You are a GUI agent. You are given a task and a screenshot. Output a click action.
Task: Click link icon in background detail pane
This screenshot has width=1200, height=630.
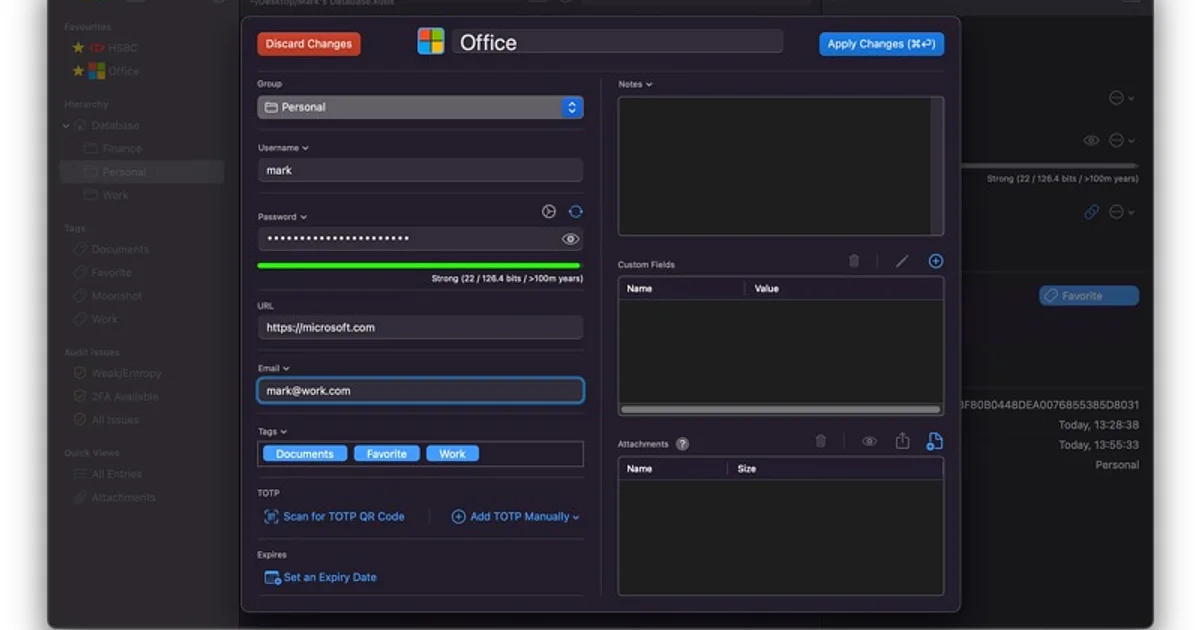tap(1092, 212)
